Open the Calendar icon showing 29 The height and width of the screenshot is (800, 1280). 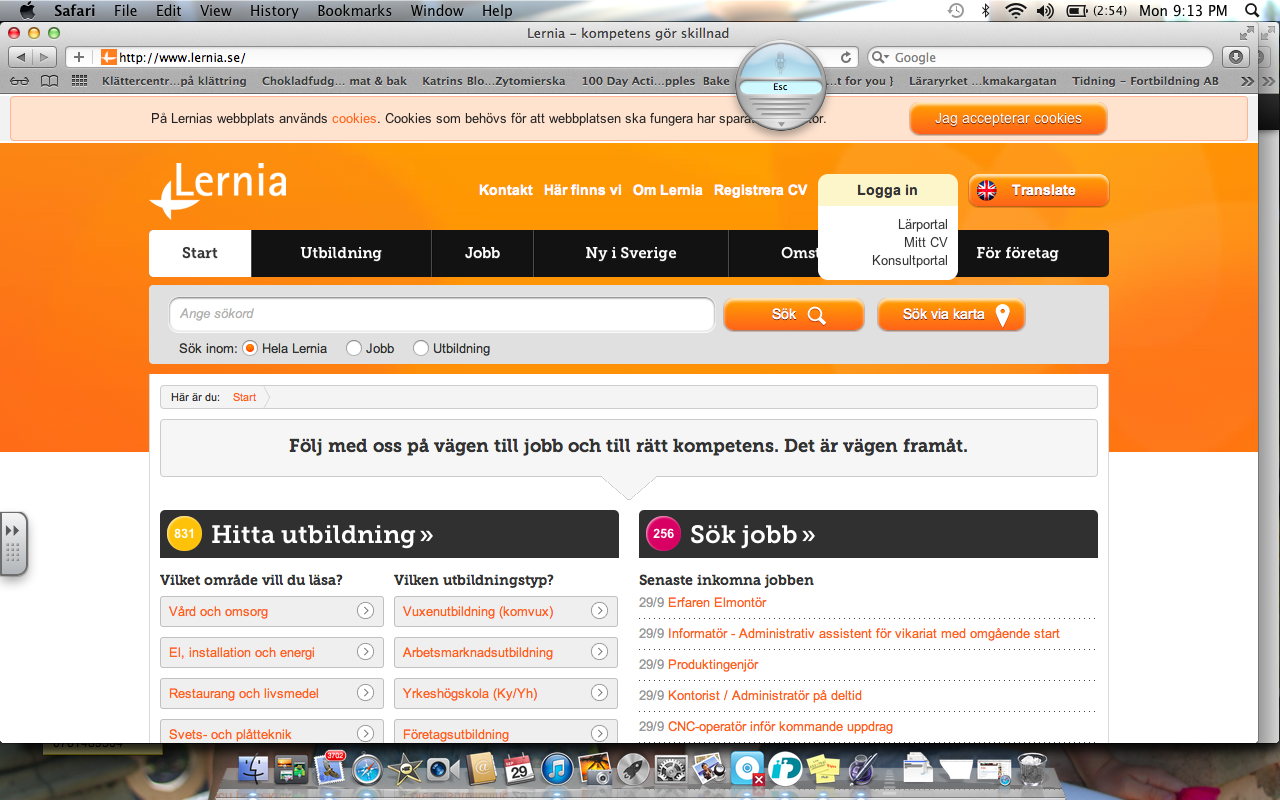pyautogui.click(x=519, y=768)
